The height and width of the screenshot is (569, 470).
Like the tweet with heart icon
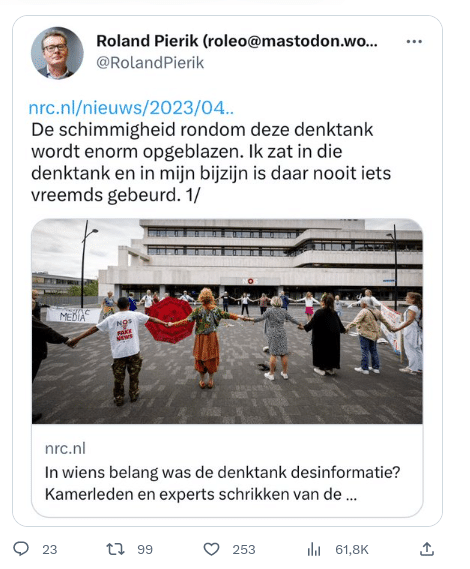click(x=211, y=549)
